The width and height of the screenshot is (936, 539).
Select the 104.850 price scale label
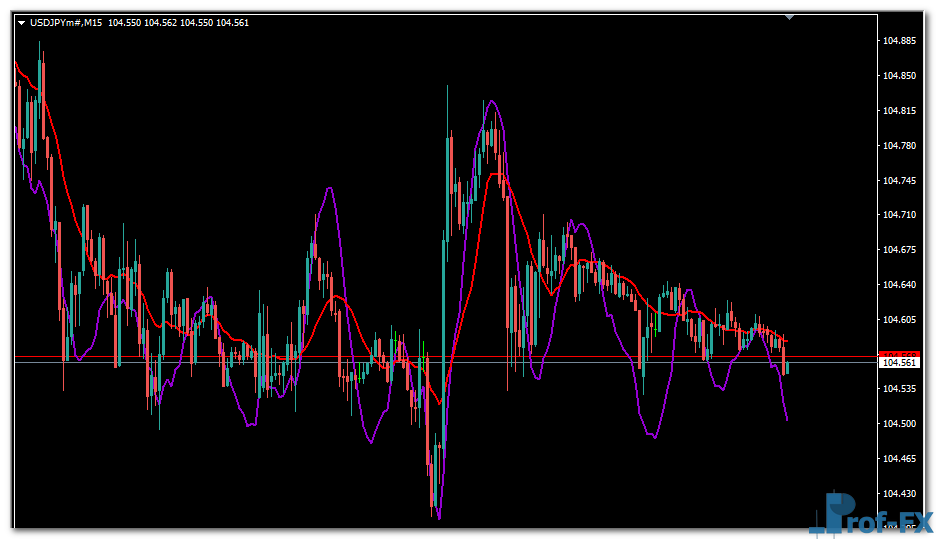click(x=899, y=76)
